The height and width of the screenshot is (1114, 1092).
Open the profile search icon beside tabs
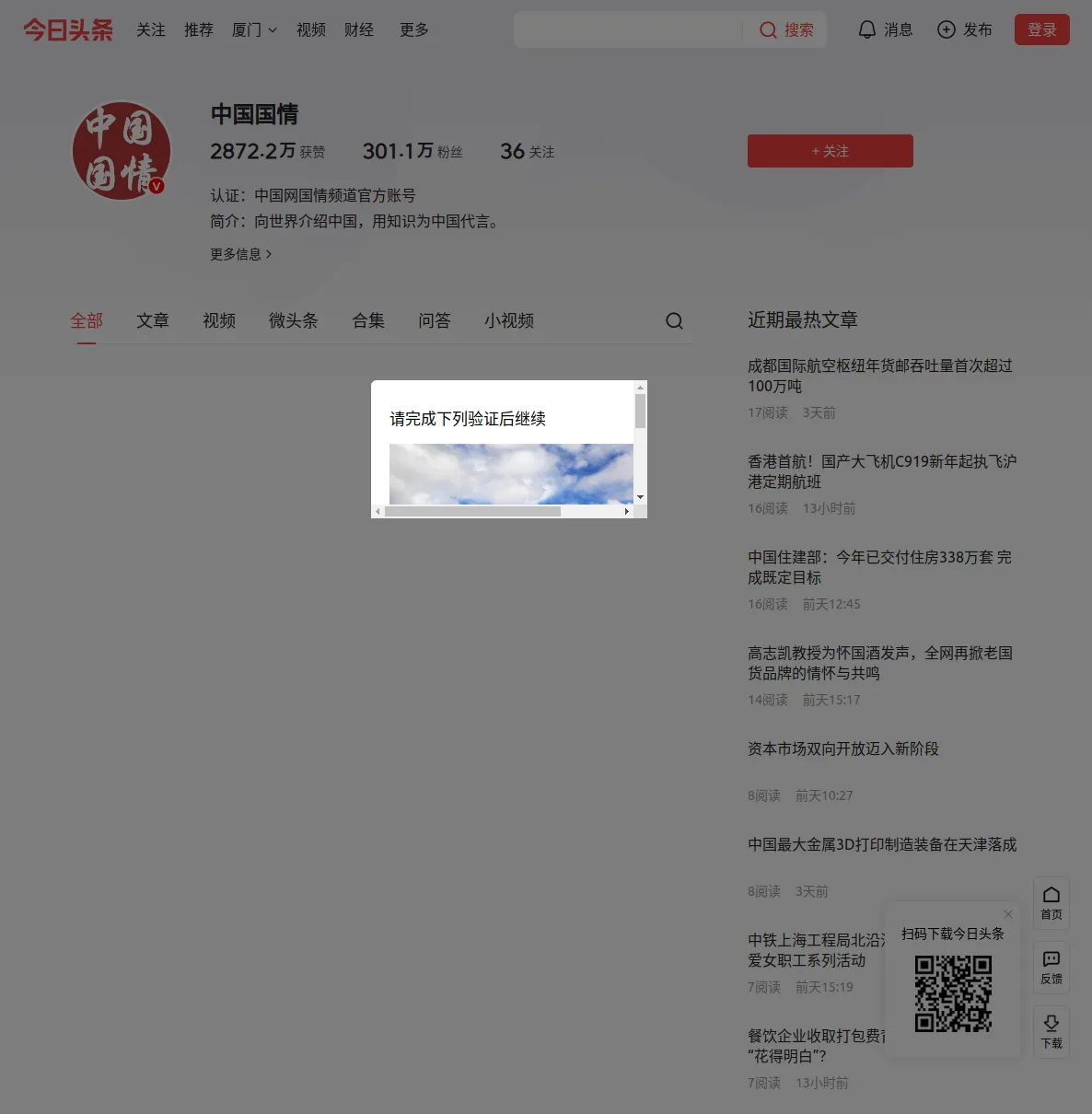tap(674, 320)
